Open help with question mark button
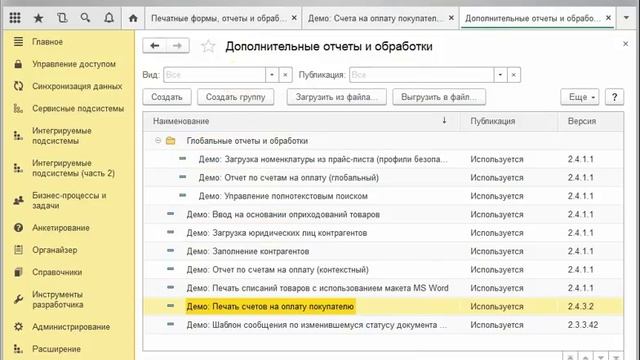Image resolution: width=640 pixels, height=360 pixels. pyautogui.click(x=614, y=97)
